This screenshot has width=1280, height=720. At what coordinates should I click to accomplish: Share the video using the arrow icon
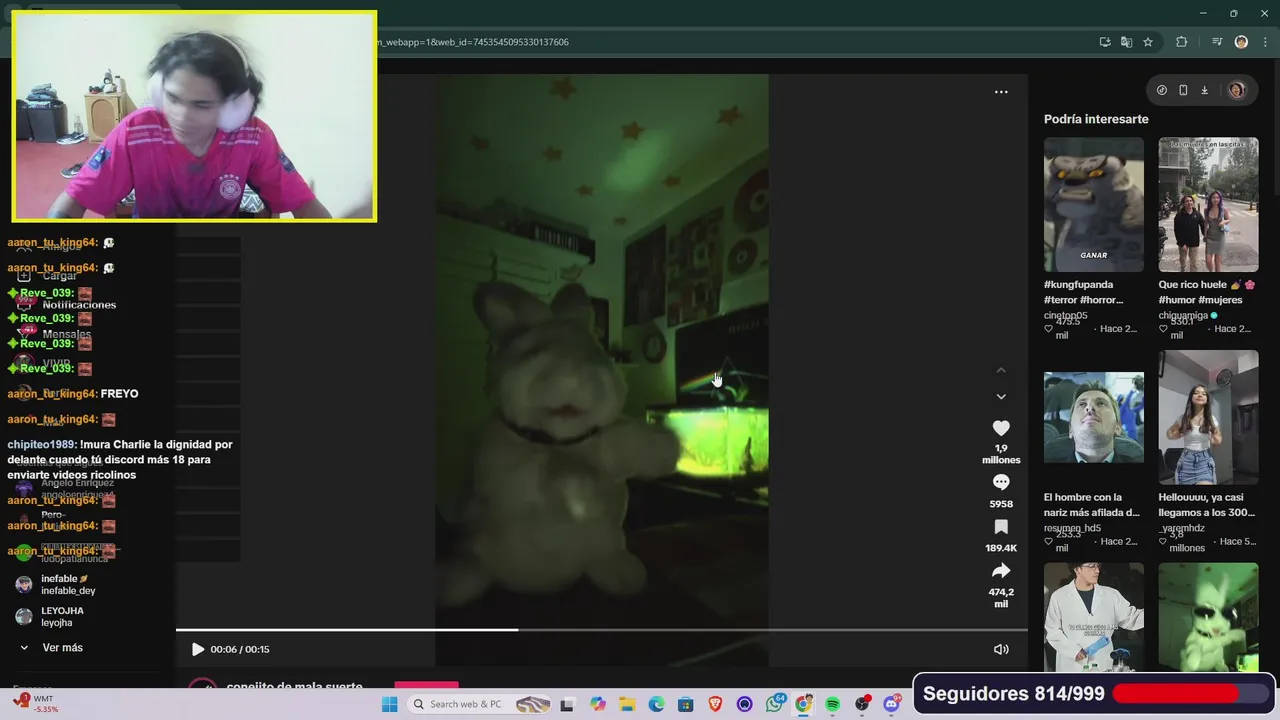point(1001,571)
